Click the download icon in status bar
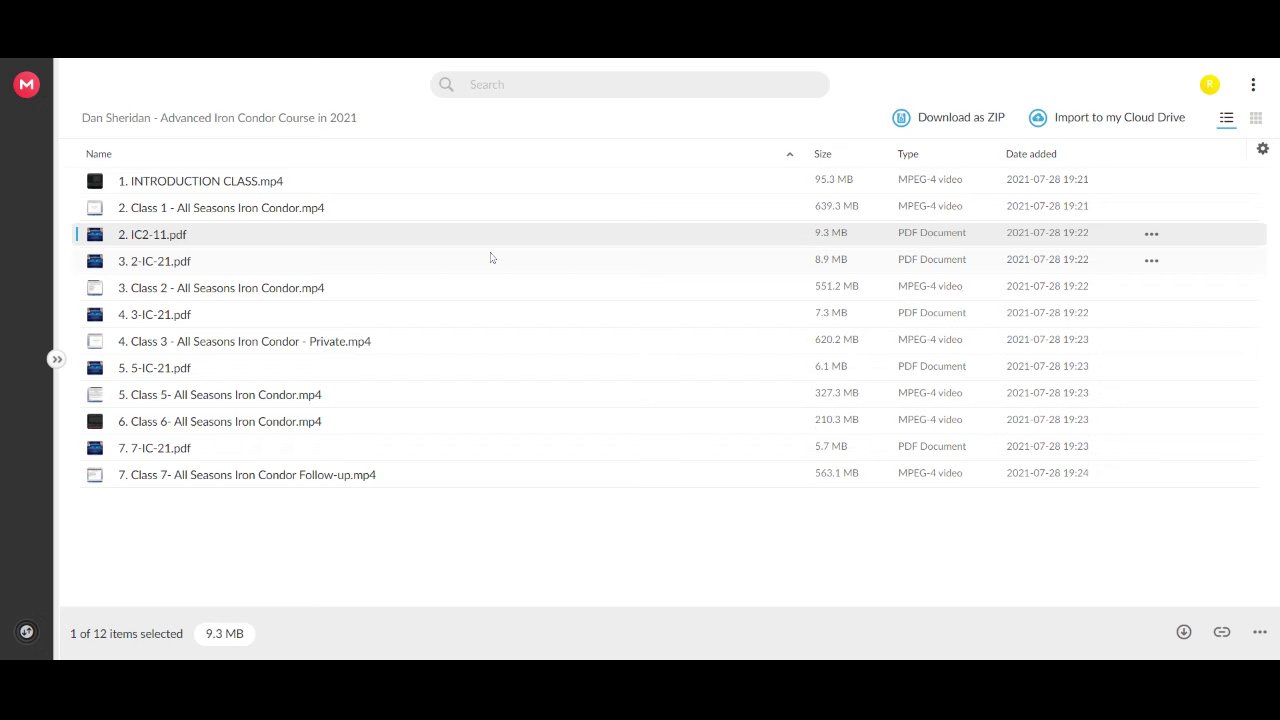Screen dimensions: 1280x720 tap(1184, 632)
